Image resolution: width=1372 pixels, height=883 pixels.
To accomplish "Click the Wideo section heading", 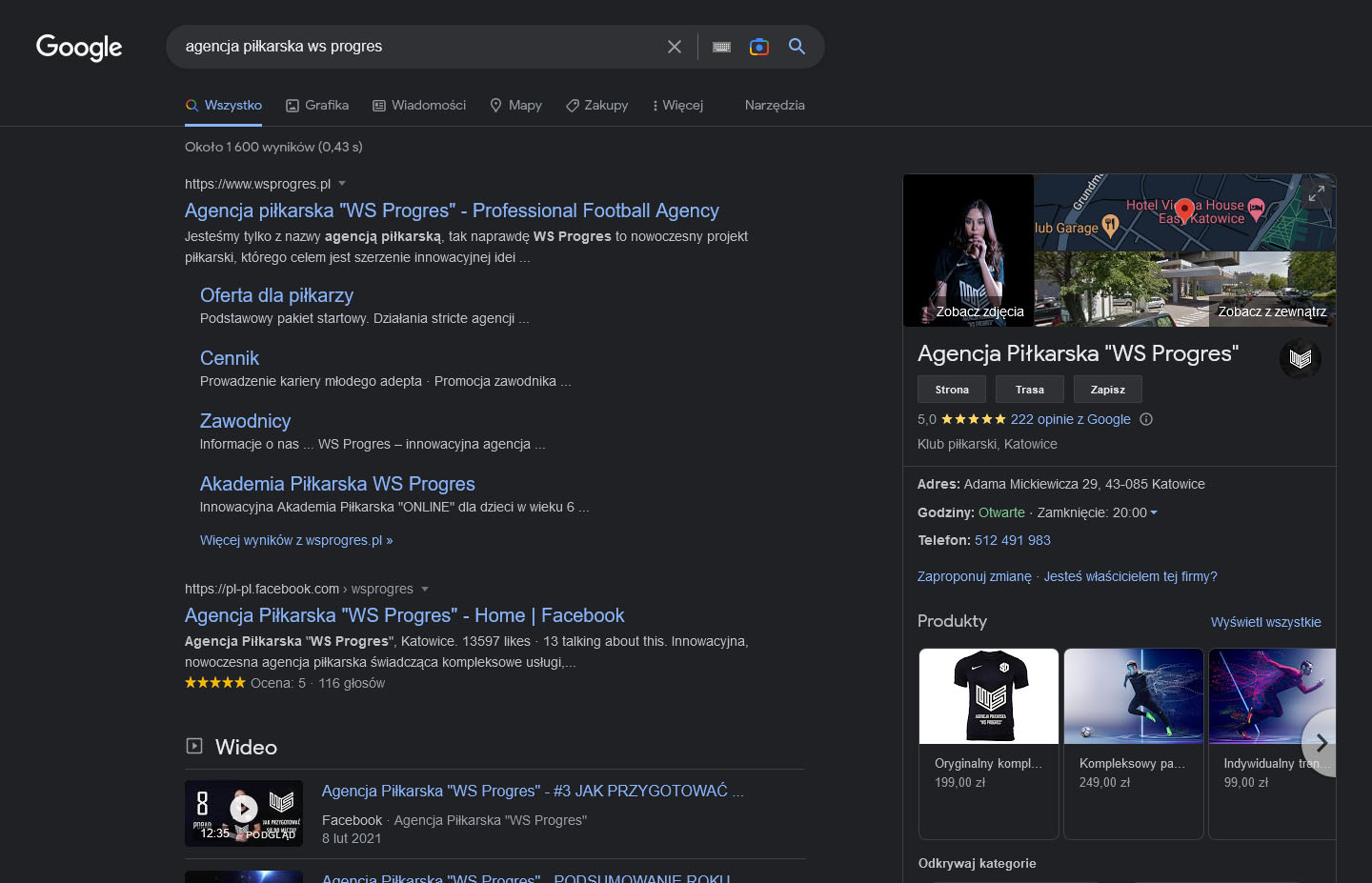I will (x=246, y=747).
